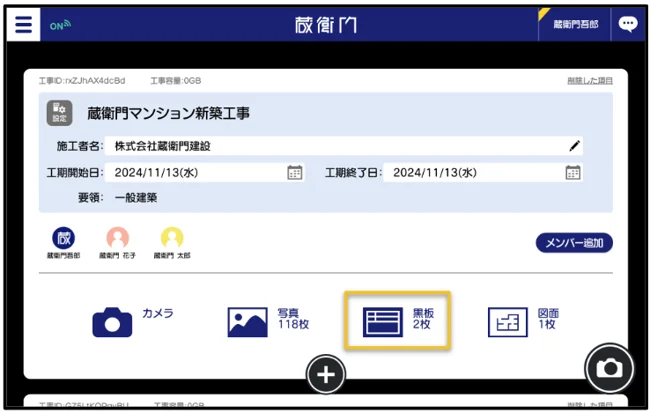Open 図面 1枚 drawings
This screenshot has width=650, height=413.
point(522,321)
